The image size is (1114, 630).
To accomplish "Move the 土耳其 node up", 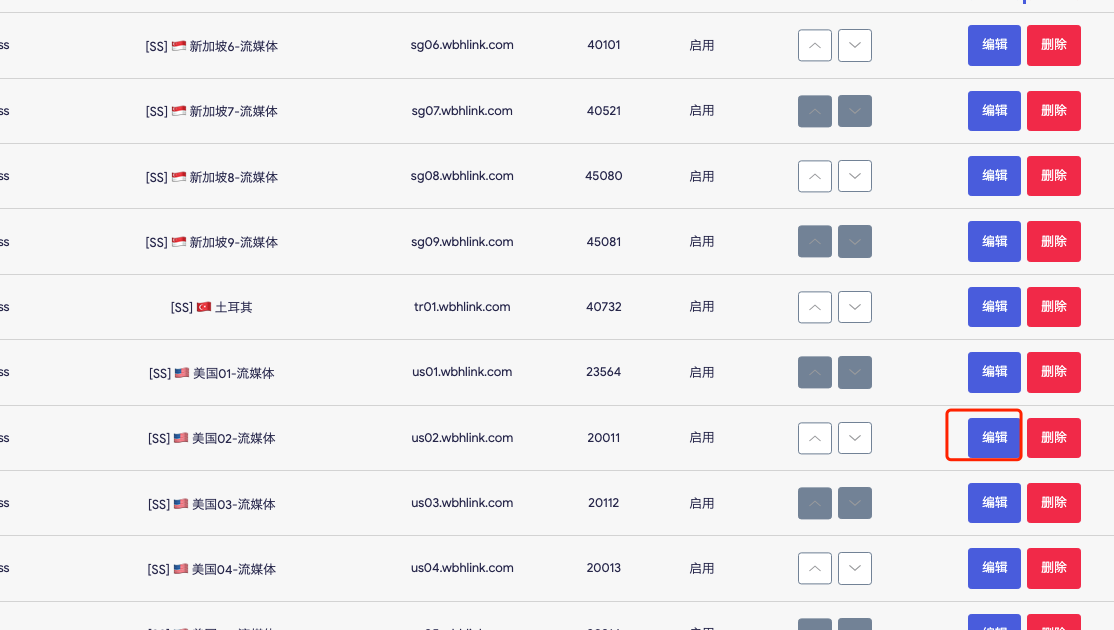I will [814, 307].
